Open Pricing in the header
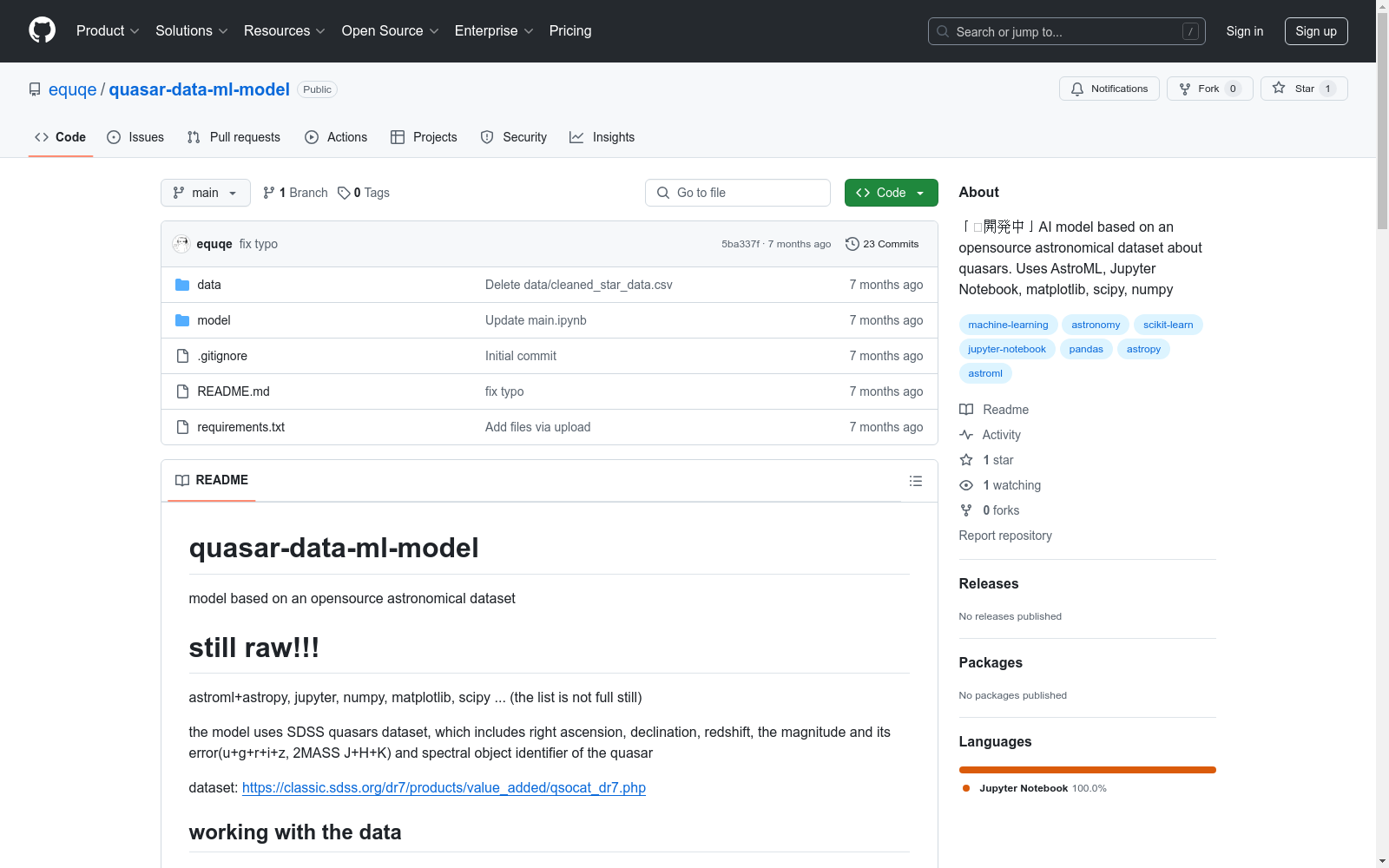The width and height of the screenshot is (1389, 868). 570,30
